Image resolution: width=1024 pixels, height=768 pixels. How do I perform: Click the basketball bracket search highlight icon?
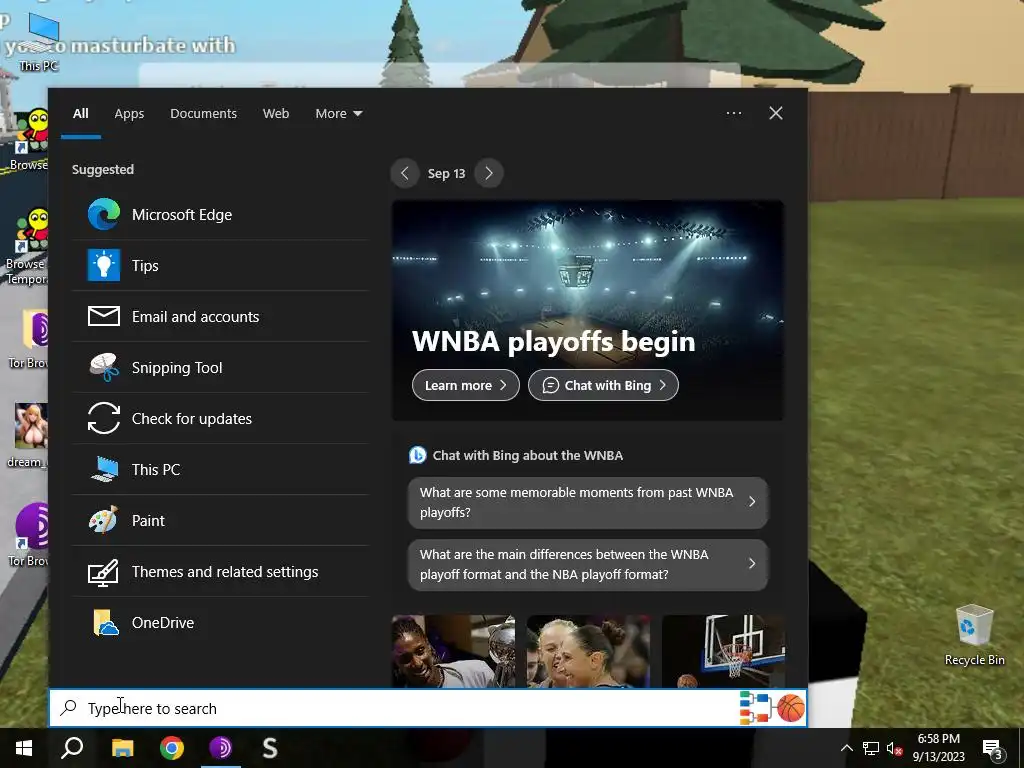tap(772, 708)
